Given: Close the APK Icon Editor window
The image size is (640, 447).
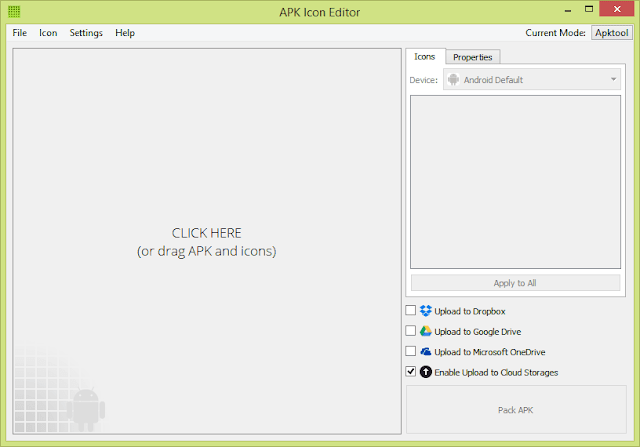Looking at the screenshot, I should pos(617,9).
